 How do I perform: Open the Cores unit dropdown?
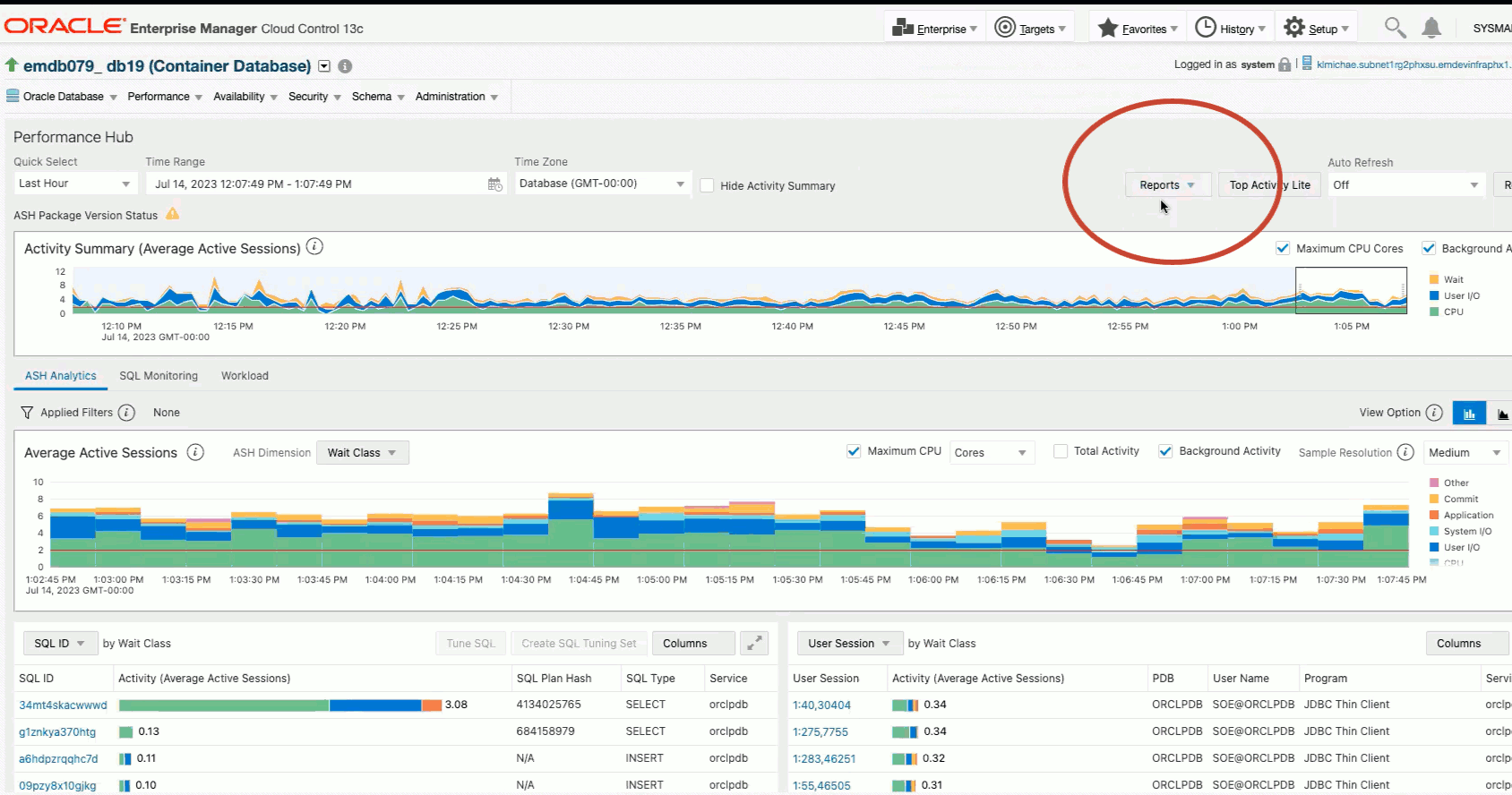click(x=991, y=452)
